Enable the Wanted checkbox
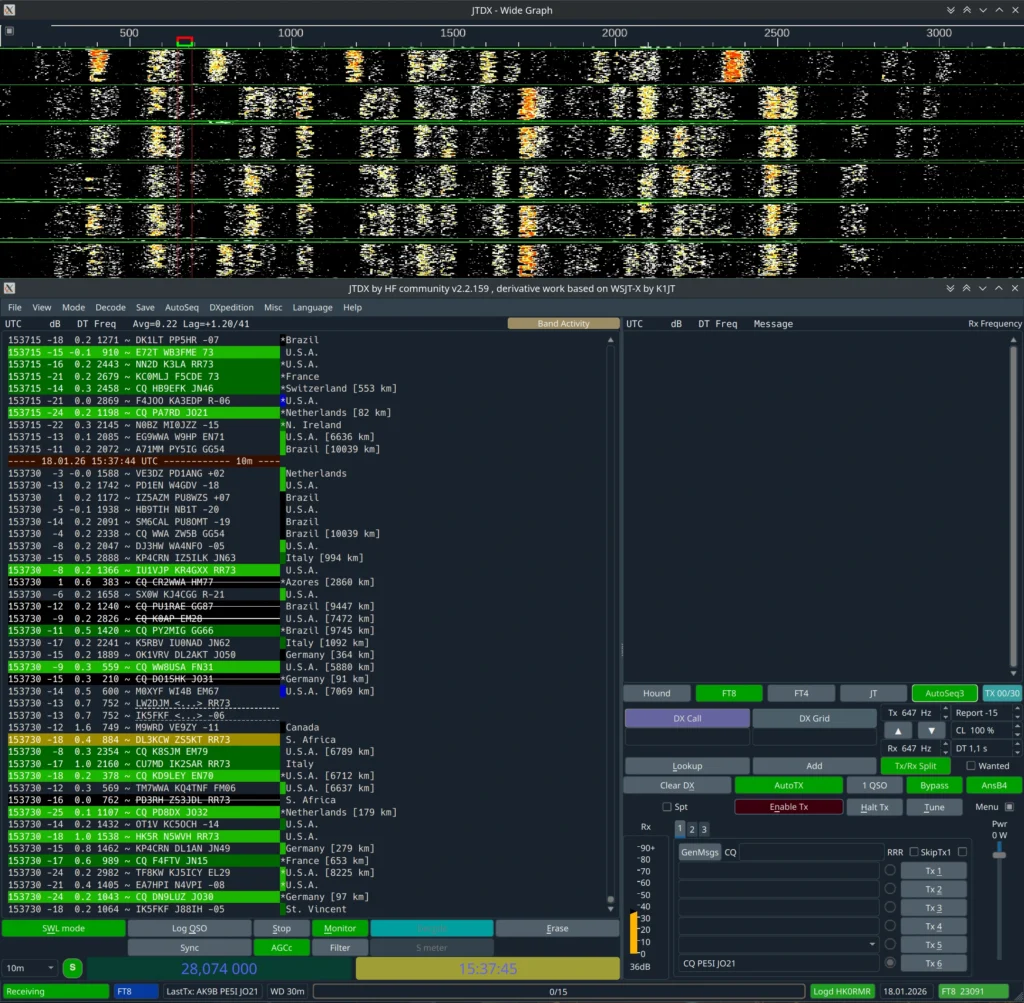Screen dimensions: 1024x1003 971,766
